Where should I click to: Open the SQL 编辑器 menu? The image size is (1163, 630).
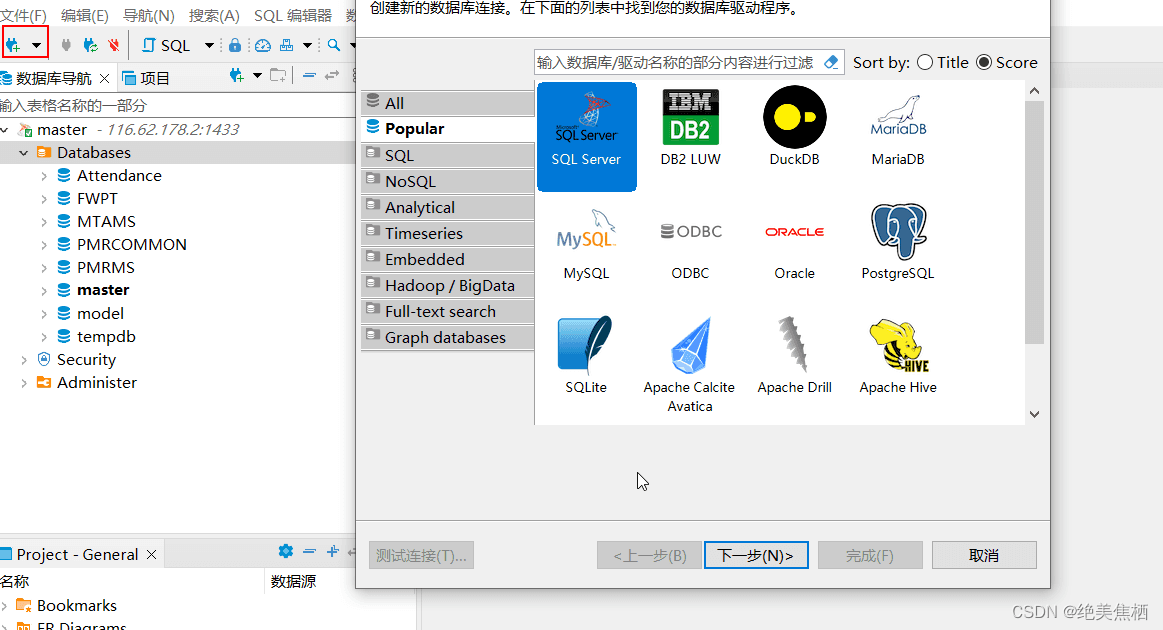point(293,15)
